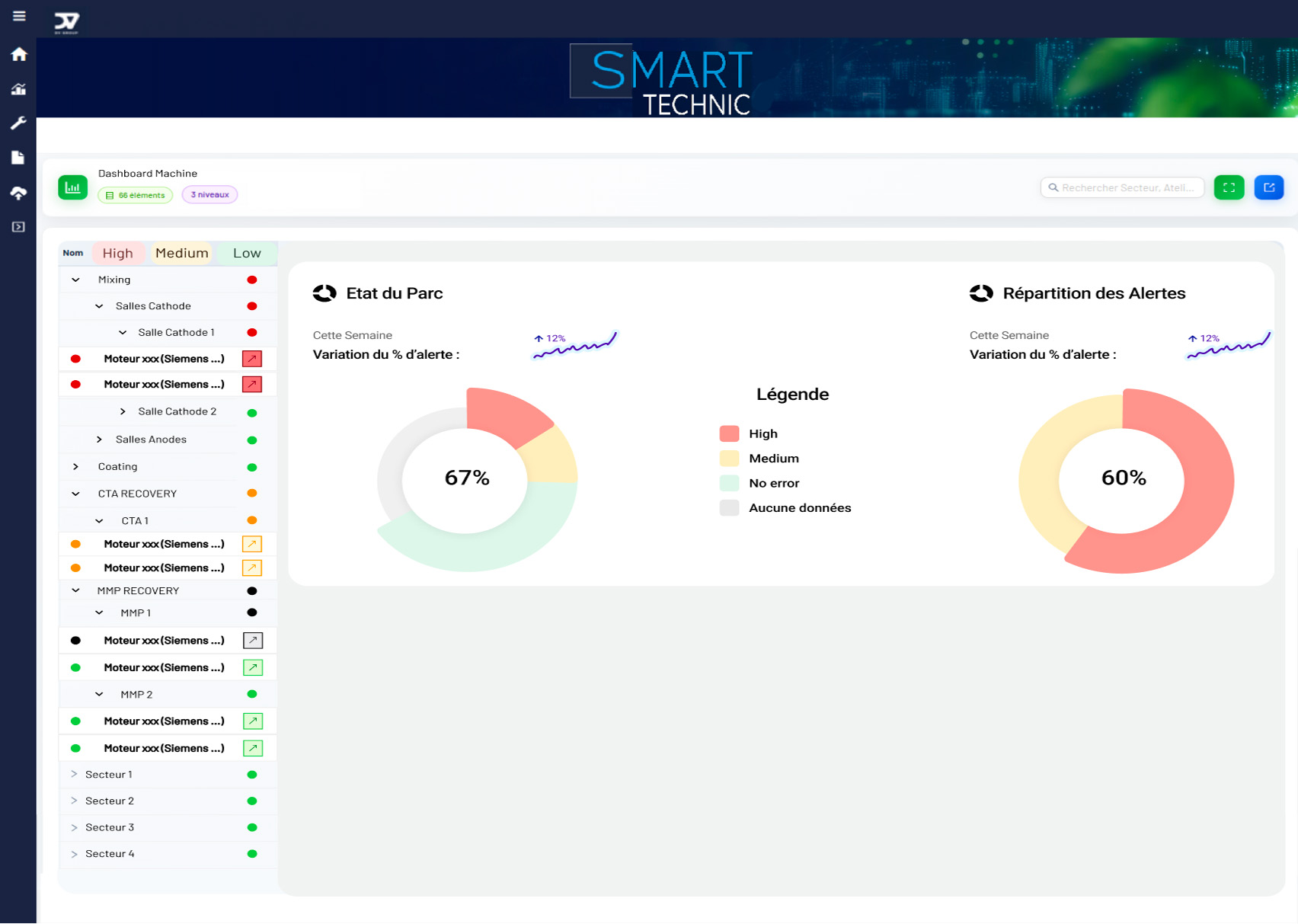Click the 3 niveaux badge
This screenshot has width=1298, height=924.
pyautogui.click(x=209, y=195)
